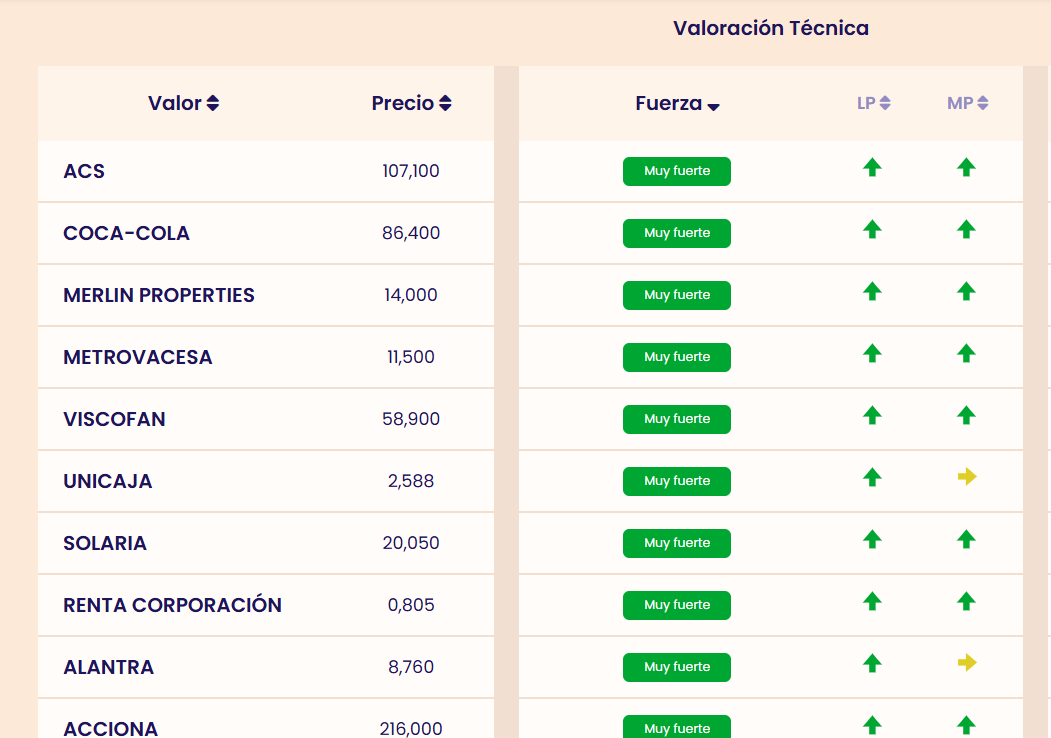Click the LP up arrow for VISCOFAN
1051x738 pixels.
tap(872, 415)
